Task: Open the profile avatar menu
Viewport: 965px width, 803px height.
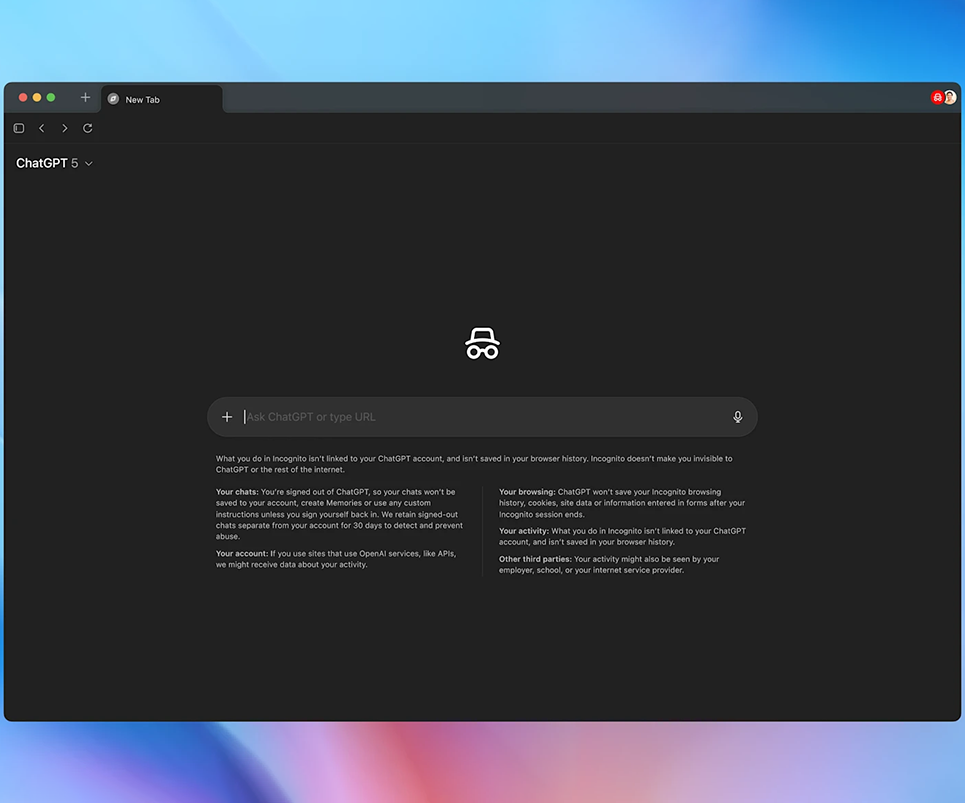Action: (950, 98)
